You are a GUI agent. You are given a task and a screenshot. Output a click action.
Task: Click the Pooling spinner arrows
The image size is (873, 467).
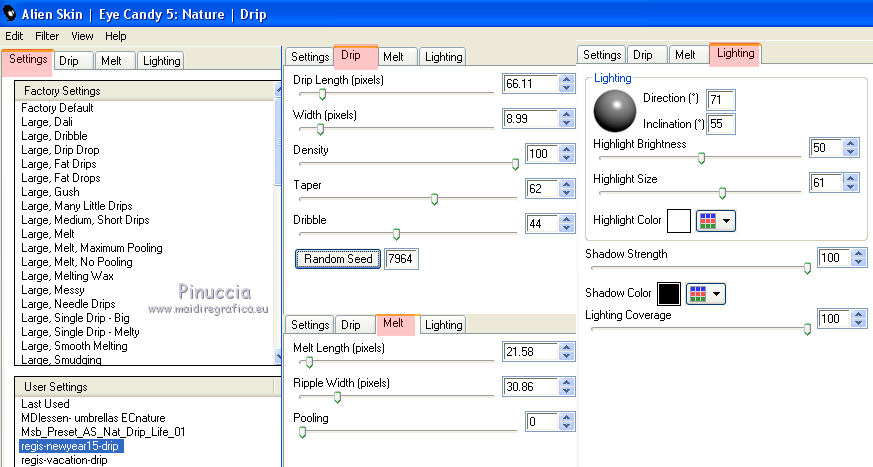coord(567,422)
